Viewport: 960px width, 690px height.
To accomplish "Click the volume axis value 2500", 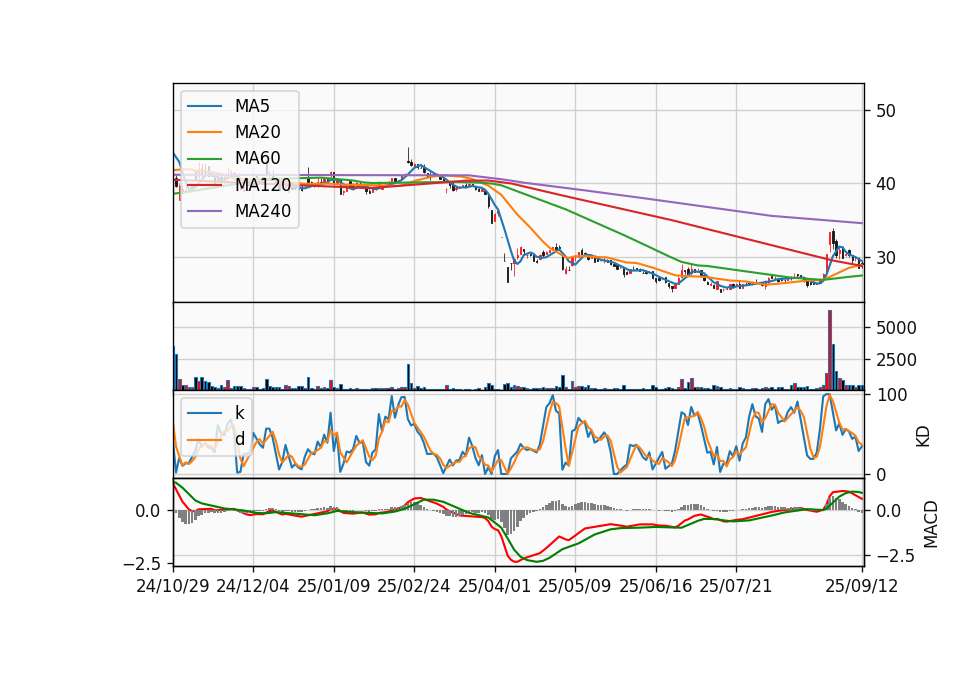I will tap(896, 360).
